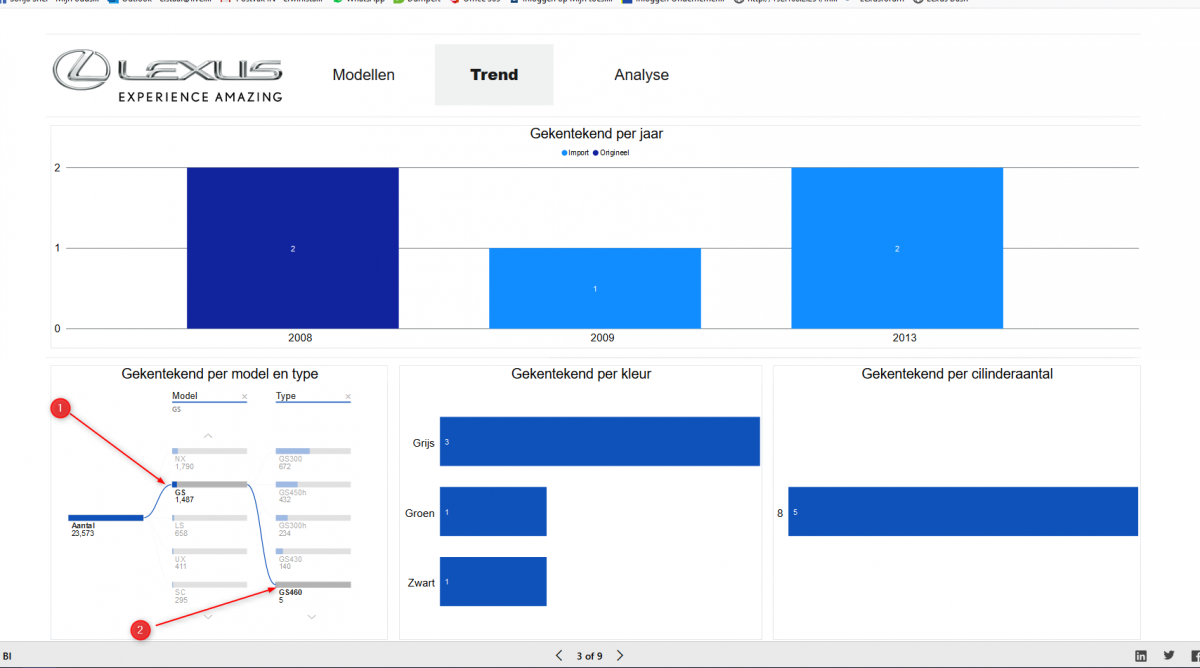Open the Modellen tab
Image resolution: width=1200 pixels, height=668 pixels.
point(363,75)
